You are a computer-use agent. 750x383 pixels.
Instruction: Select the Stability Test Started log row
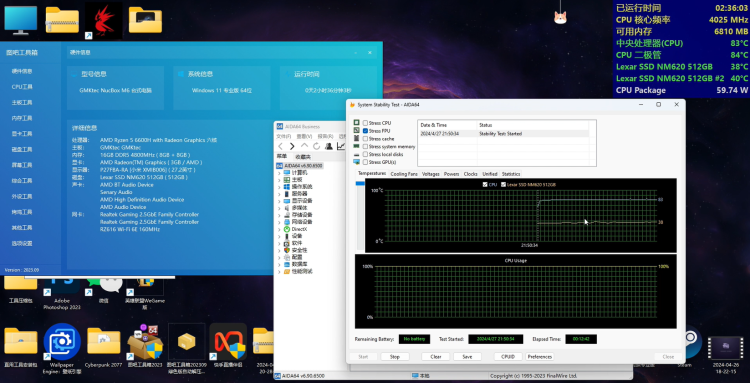[x=503, y=134]
